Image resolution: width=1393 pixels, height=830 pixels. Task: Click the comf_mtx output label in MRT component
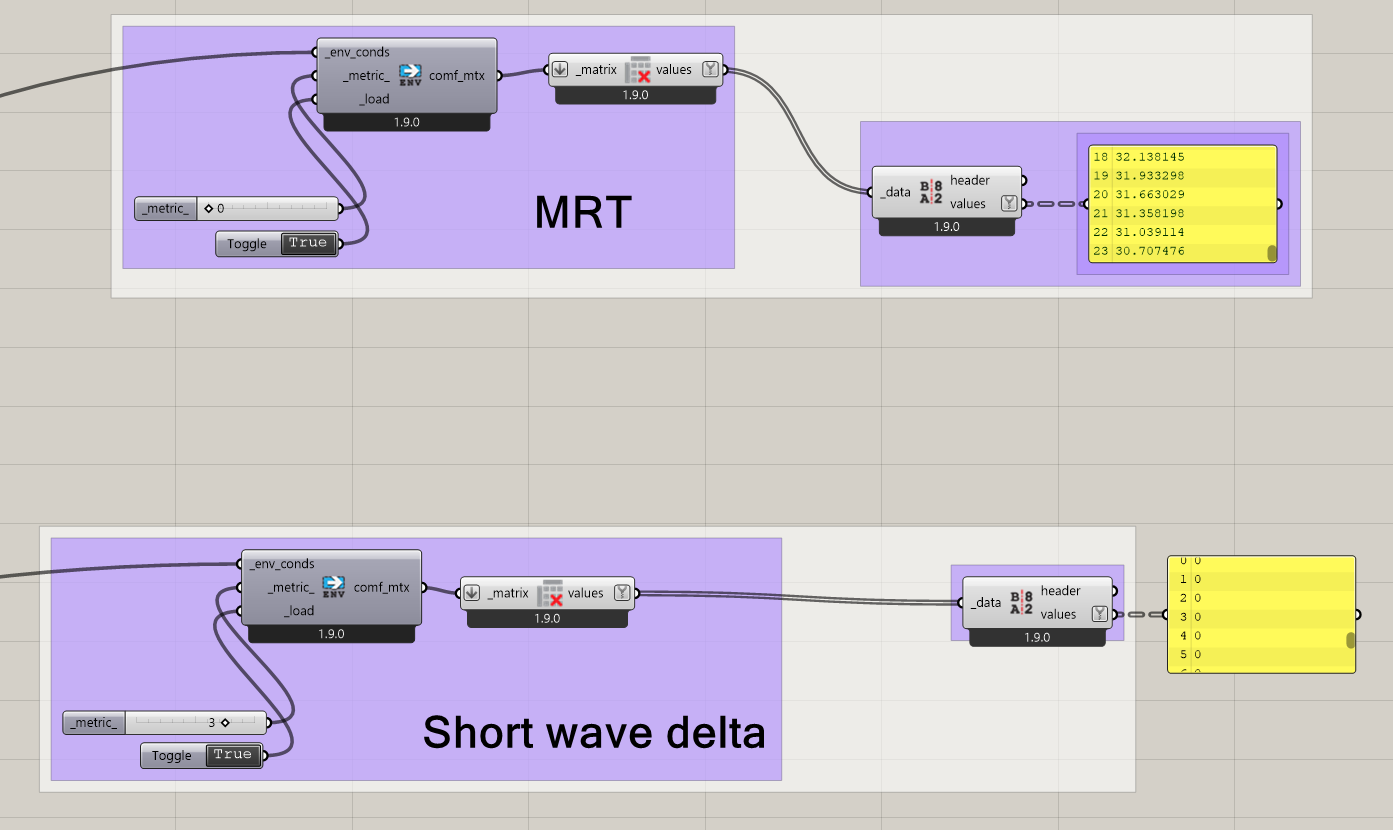[x=456, y=75]
